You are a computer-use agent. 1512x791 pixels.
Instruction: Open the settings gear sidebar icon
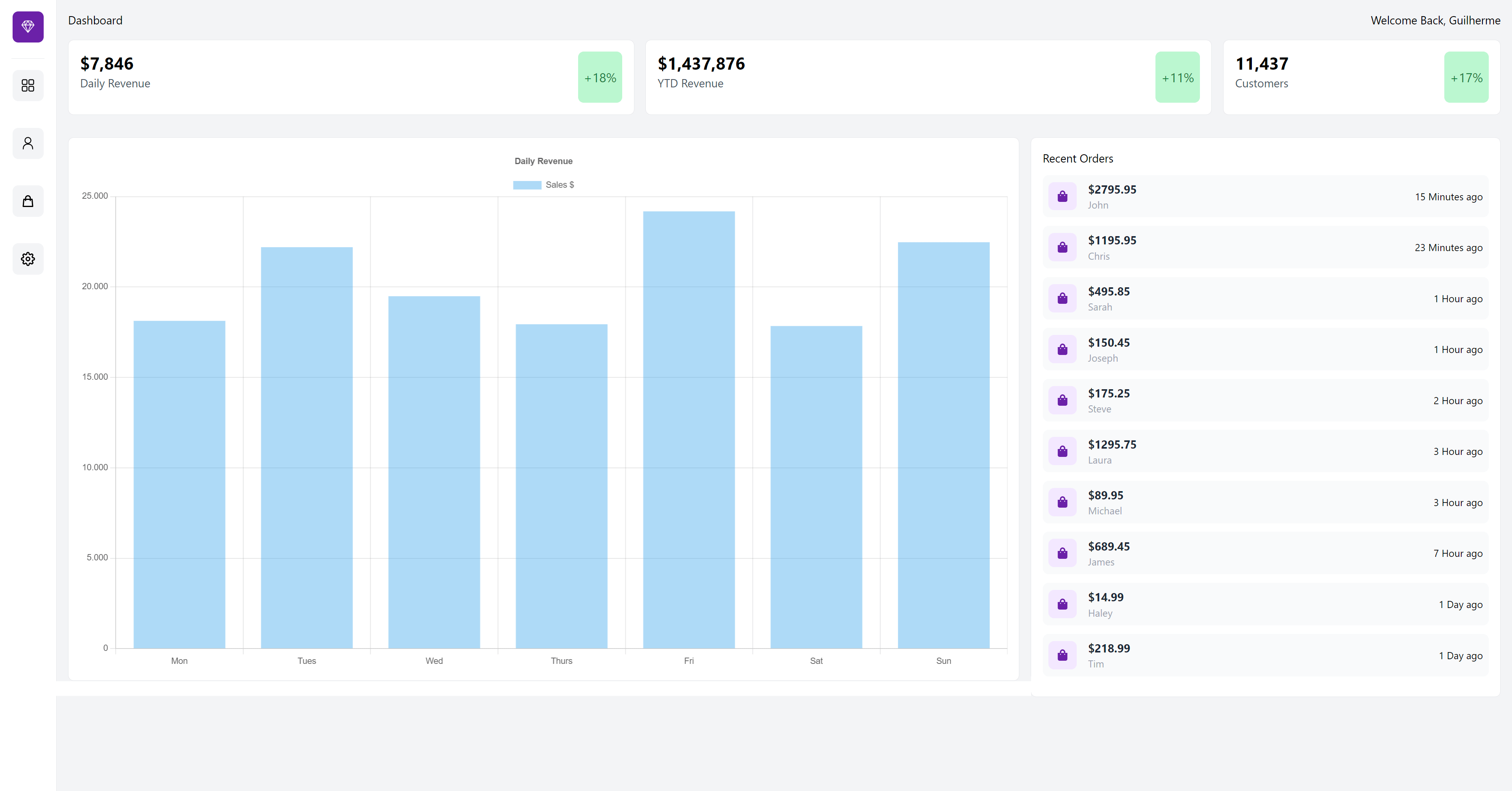point(28,259)
